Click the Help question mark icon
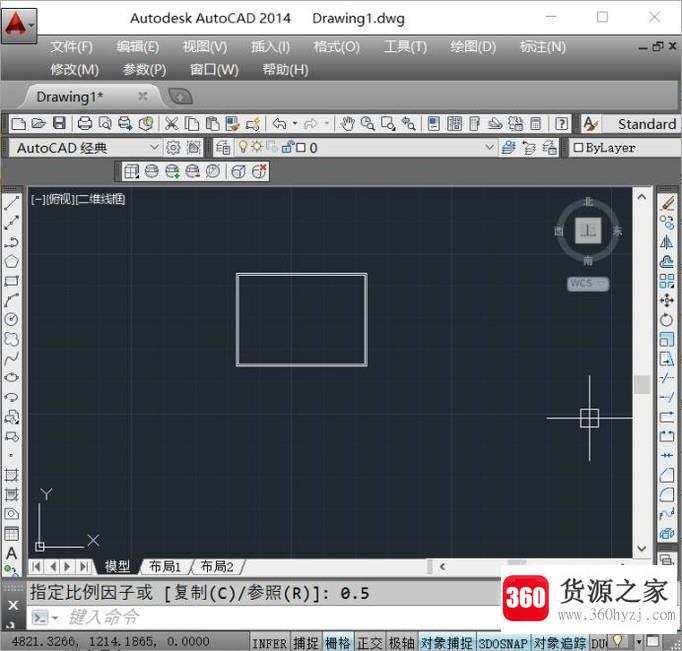Screen dimensions: 682x651 (x=562, y=124)
